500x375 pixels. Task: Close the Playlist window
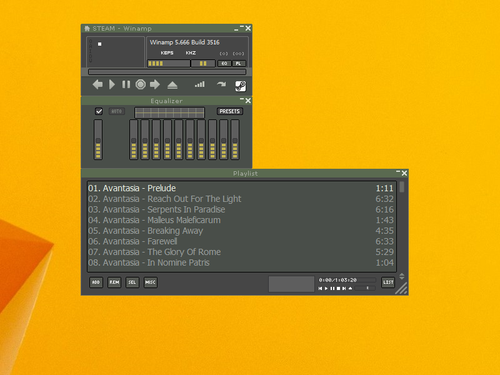pos(404,173)
